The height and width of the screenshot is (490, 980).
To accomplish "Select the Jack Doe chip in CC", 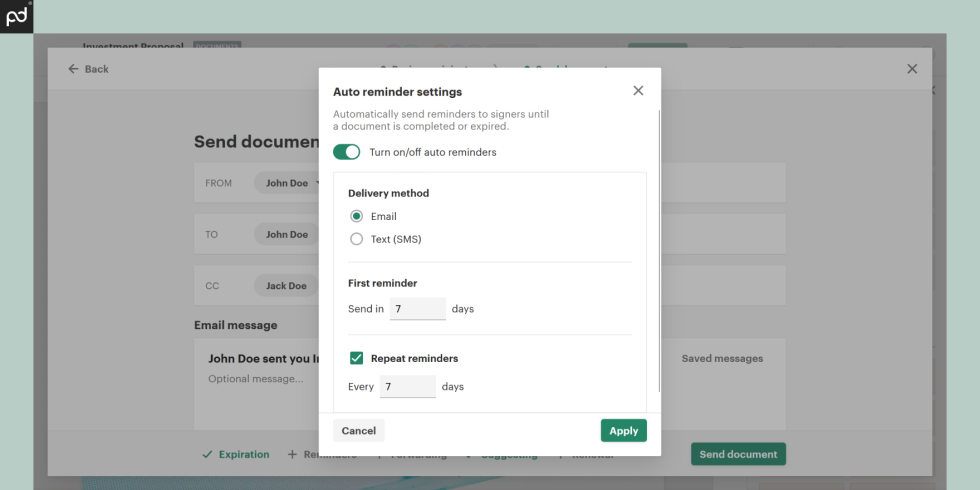I will coord(285,286).
